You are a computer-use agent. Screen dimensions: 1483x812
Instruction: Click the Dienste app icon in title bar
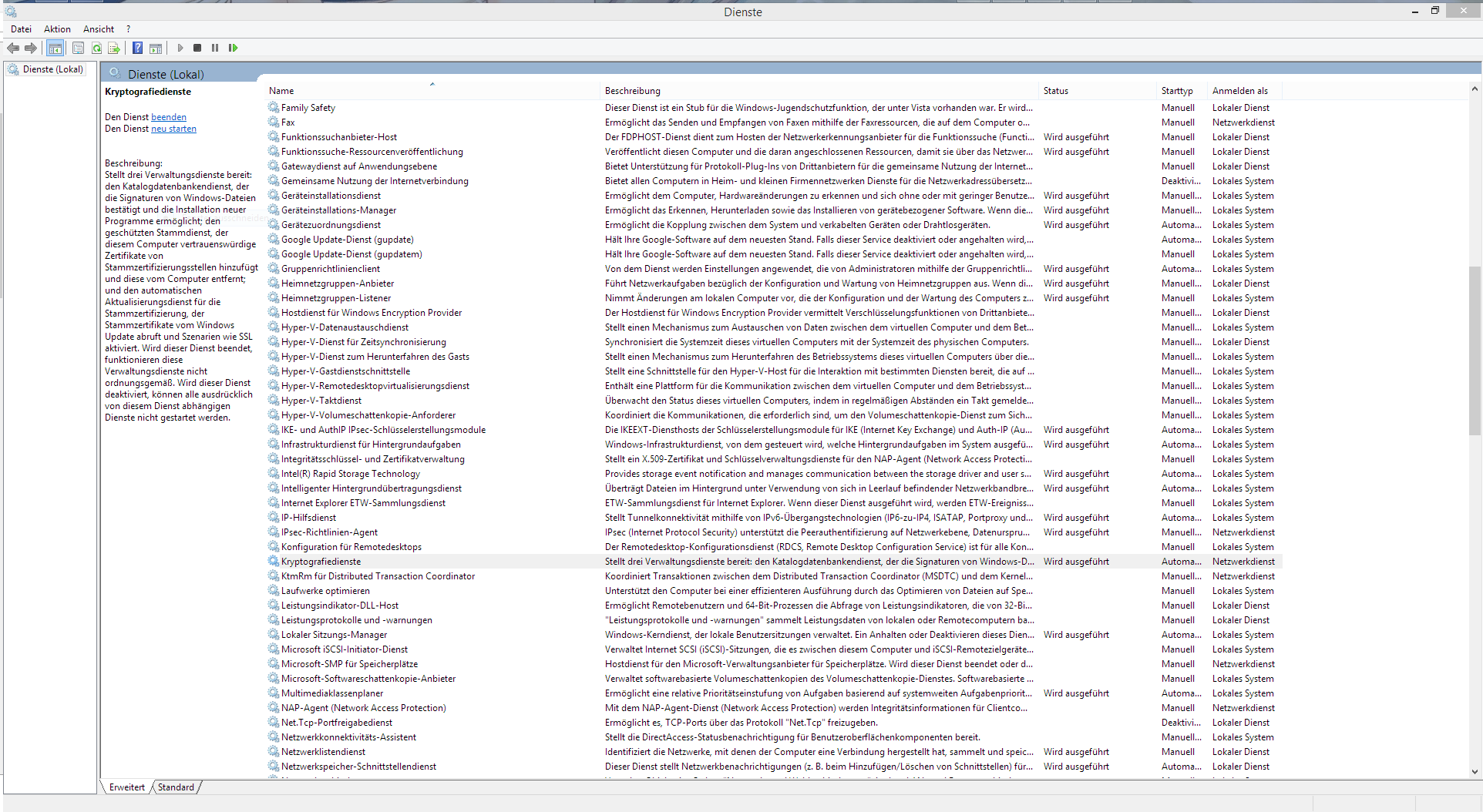[x=11, y=12]
